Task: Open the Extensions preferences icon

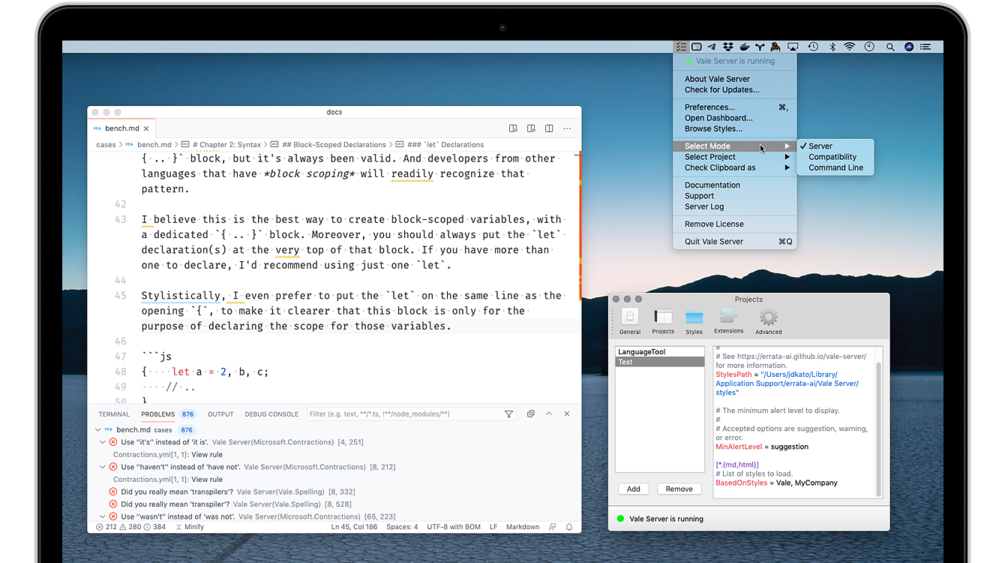Action: [x=728, y=321]
